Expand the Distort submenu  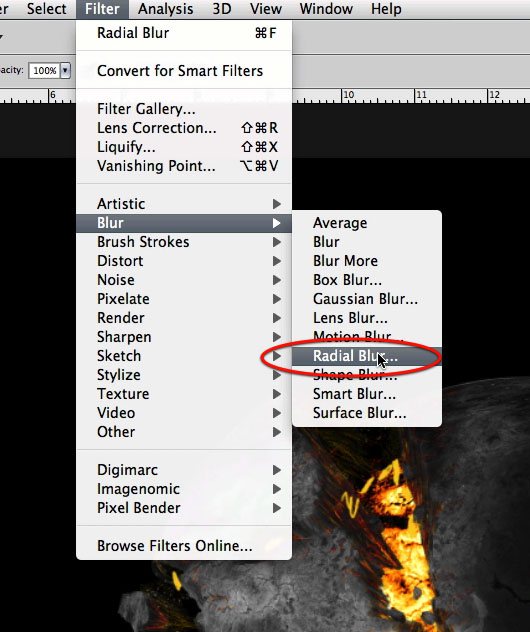click(x=184, y=261)
